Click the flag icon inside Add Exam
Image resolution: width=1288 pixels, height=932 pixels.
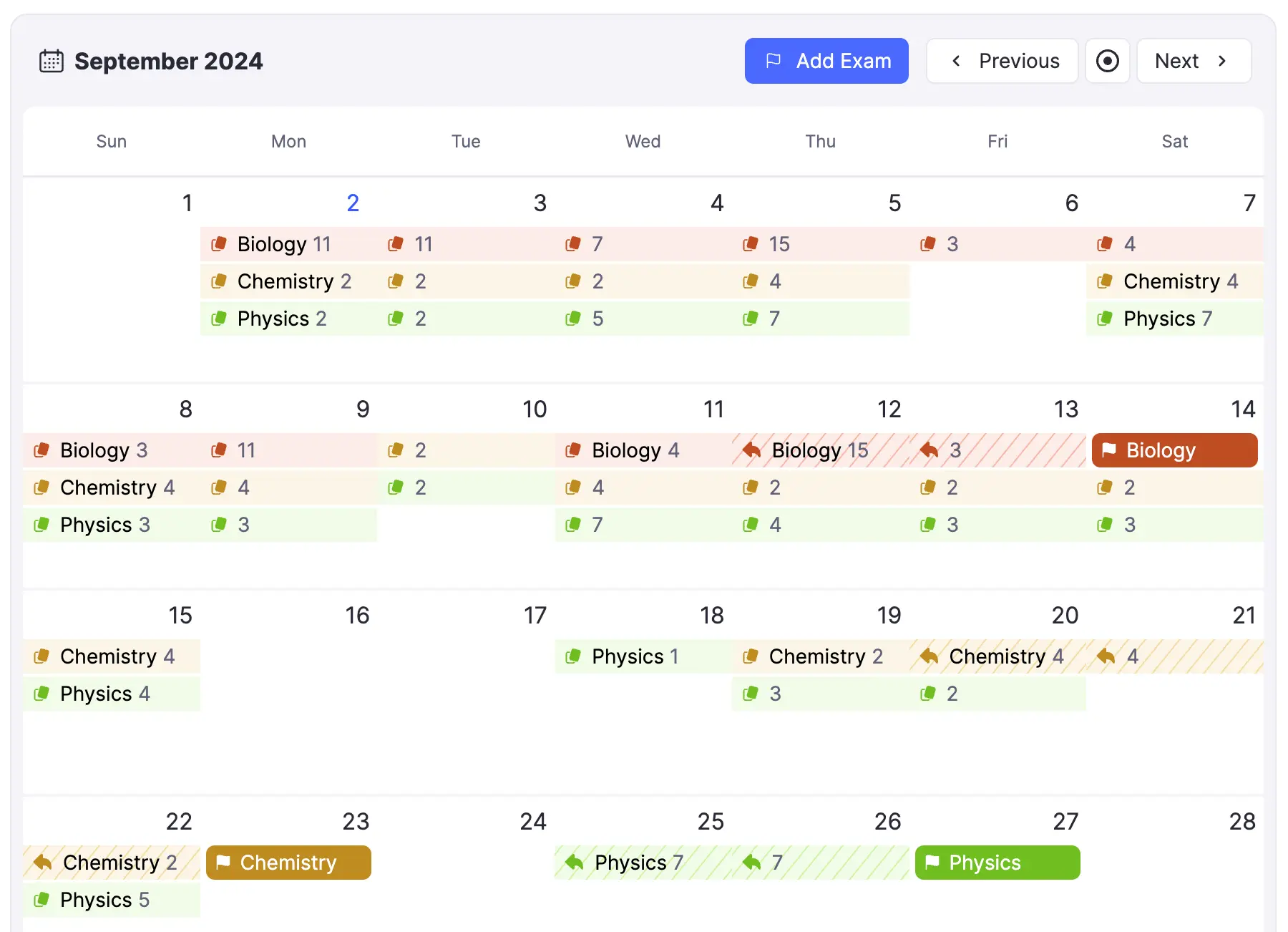click(773, 61)
